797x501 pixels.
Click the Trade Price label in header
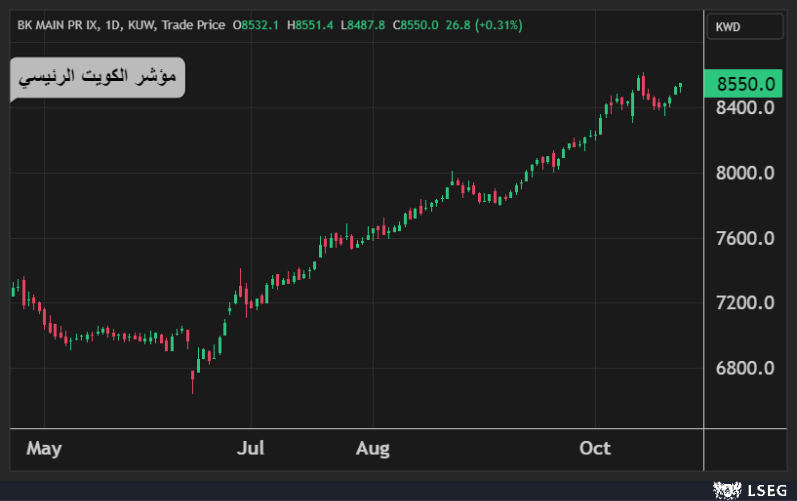[x=193, y=24]
